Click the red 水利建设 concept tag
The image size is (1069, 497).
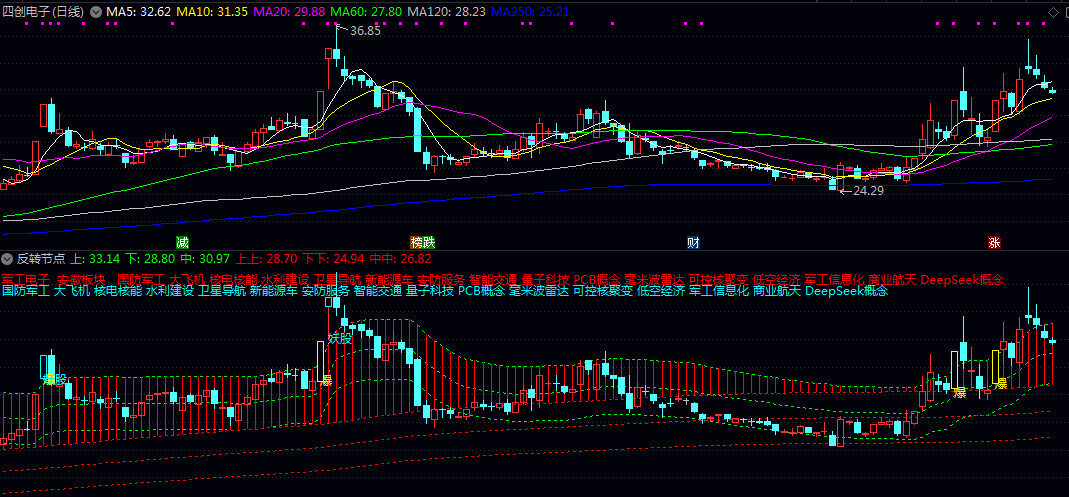[x=286, y=280]
